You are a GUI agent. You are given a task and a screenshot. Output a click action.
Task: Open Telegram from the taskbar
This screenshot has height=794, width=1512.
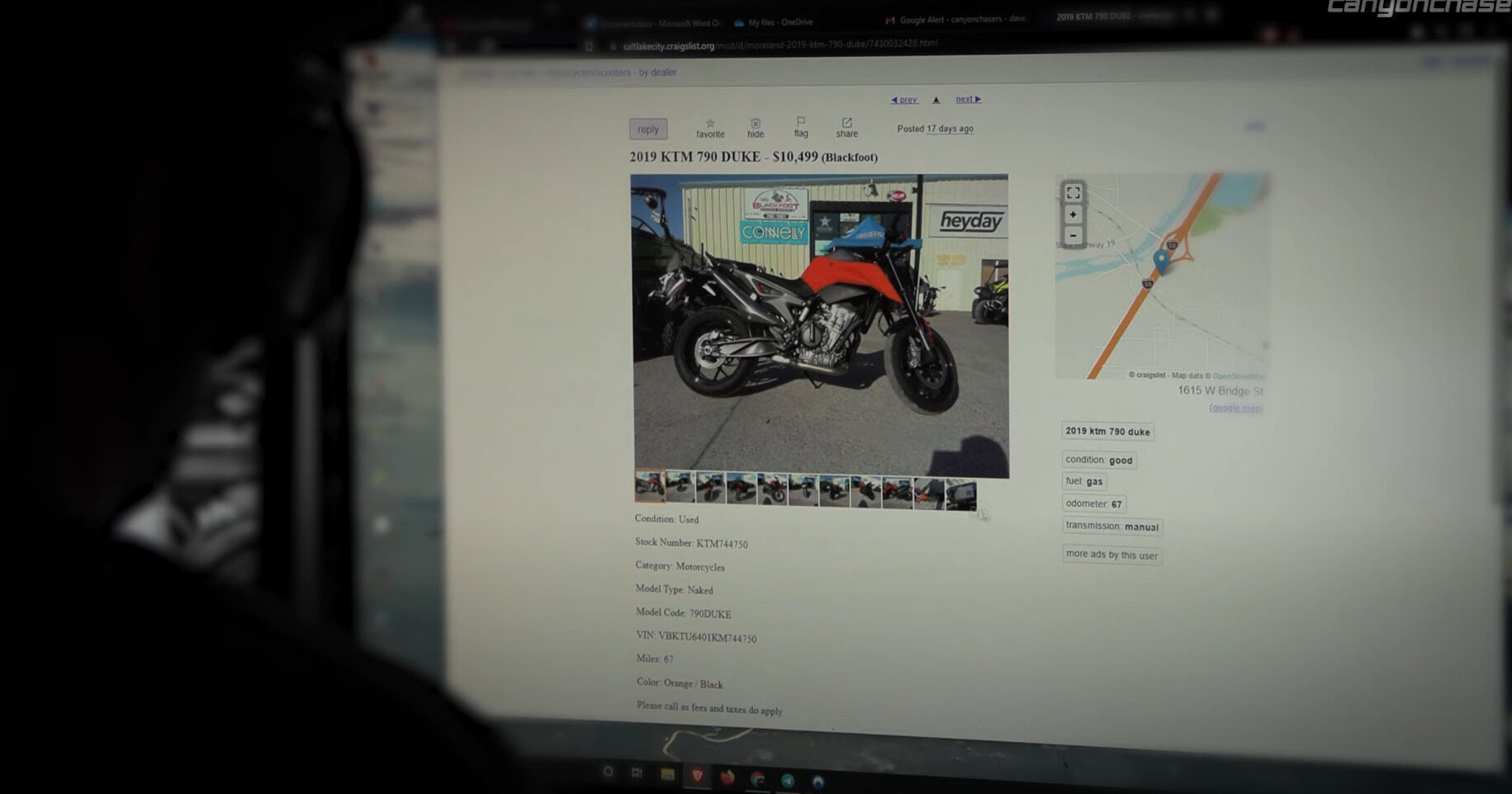(788, 780)
